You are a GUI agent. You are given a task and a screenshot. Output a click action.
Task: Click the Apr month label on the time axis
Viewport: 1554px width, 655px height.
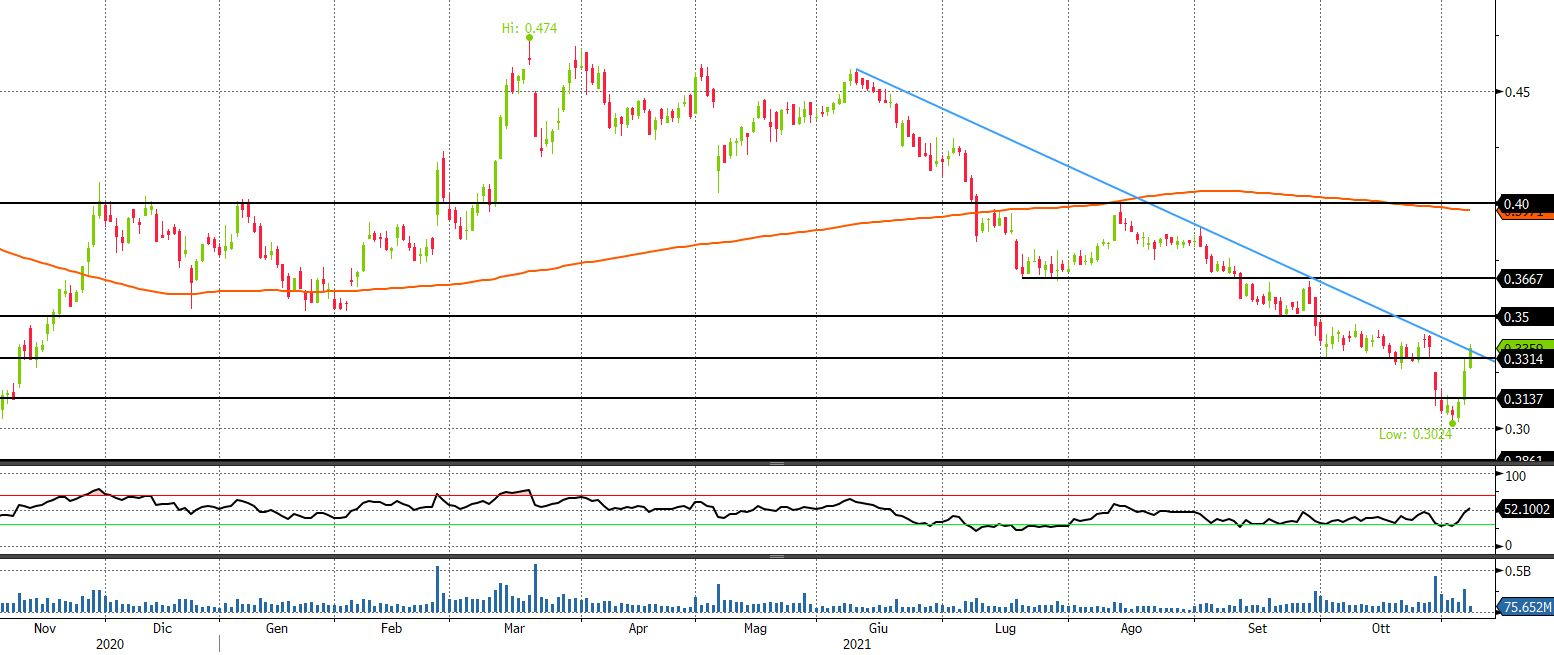pyautogui.click(x=638, y=629)
